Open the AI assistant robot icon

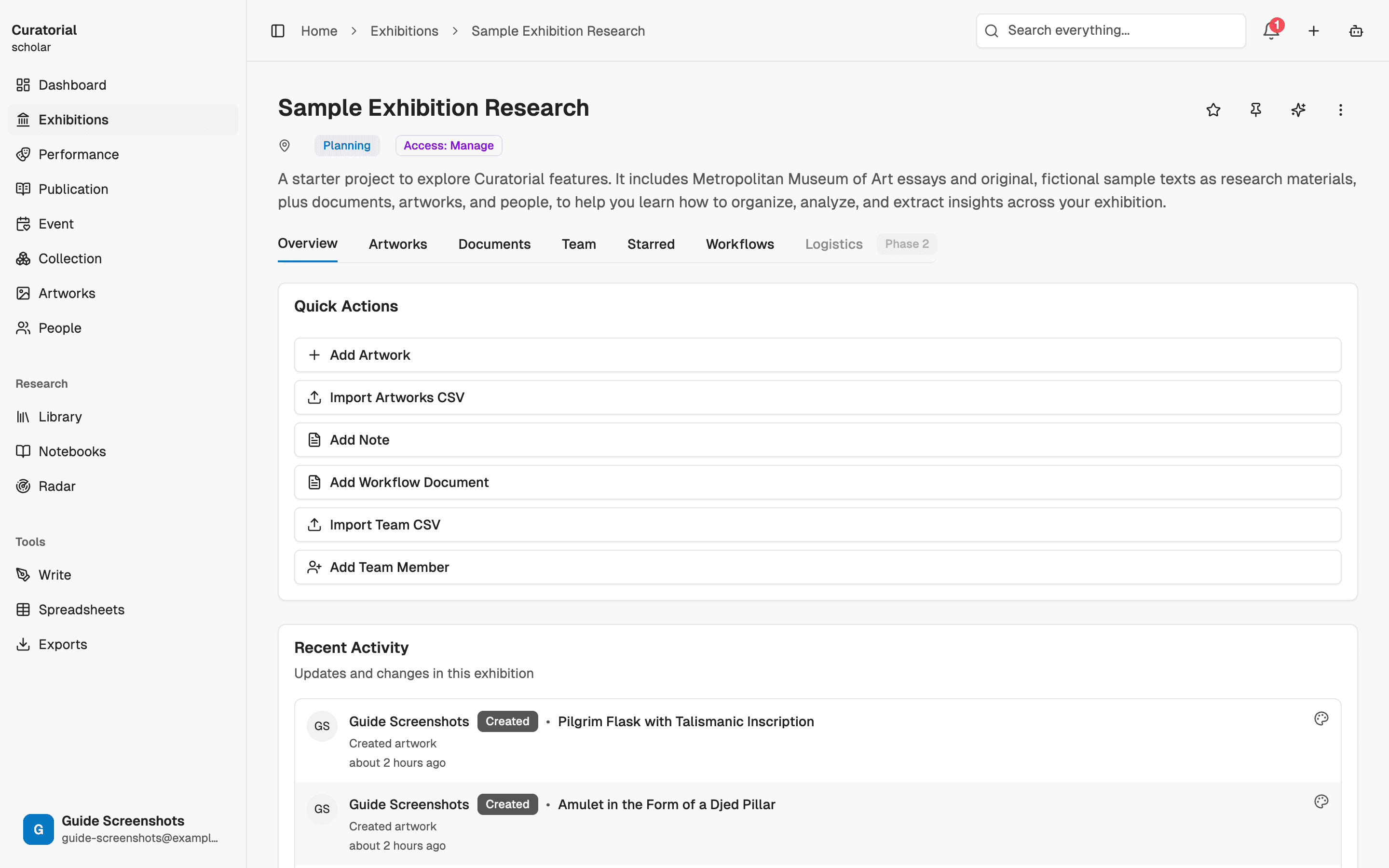(1356, 31)
